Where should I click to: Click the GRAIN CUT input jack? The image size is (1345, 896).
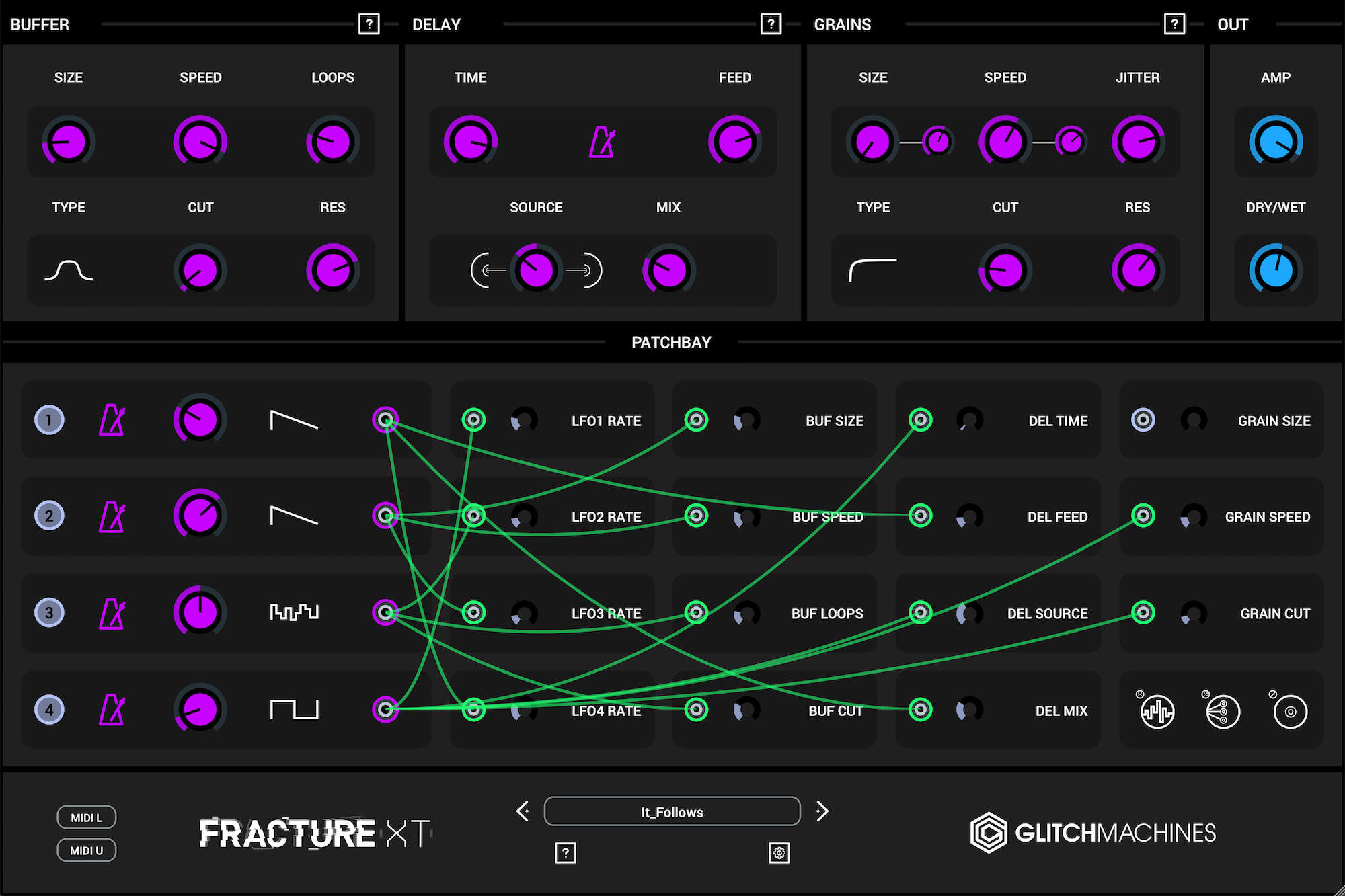tap(1143, 612)
